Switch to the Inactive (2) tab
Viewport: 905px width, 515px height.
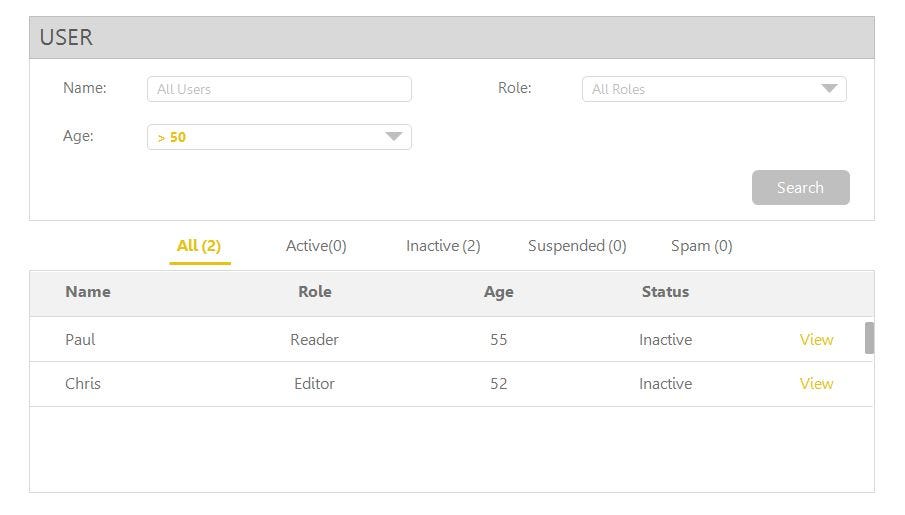pos(443,246)
